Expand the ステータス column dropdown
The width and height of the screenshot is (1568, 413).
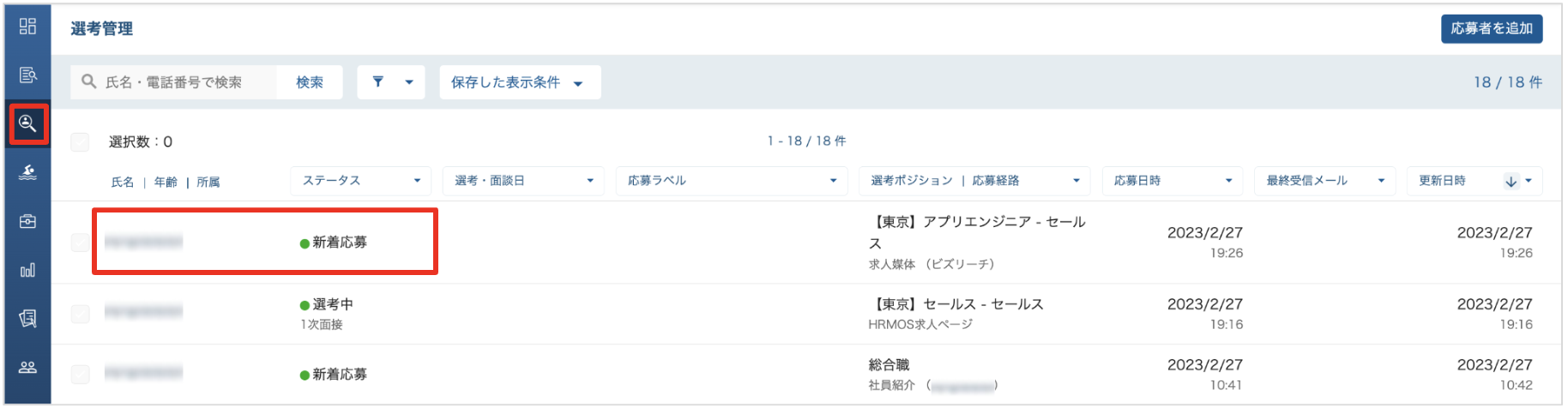[x=361, y=181]
